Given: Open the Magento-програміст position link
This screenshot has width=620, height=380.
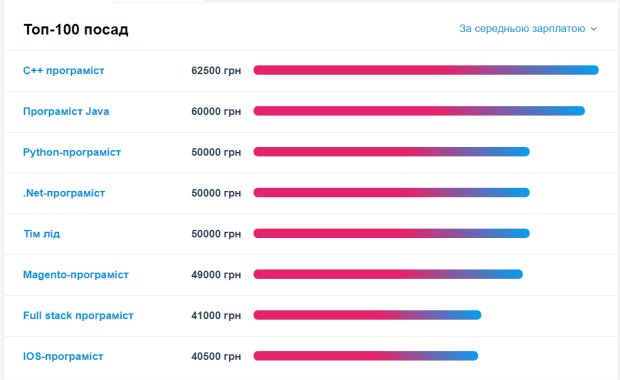Looking at the screenshot, I should pyautogui.click(x=76, y=274).
